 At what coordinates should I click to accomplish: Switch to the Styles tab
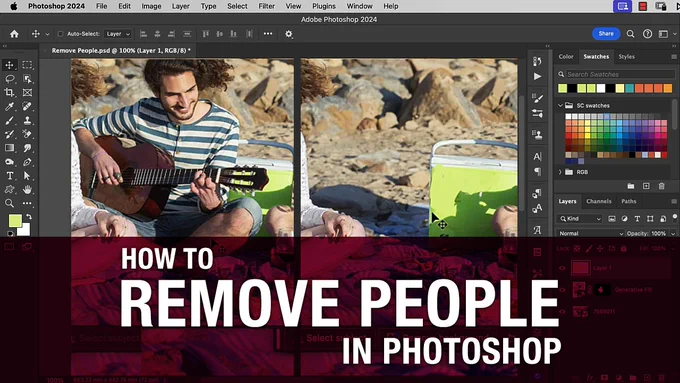coord(626,57)
